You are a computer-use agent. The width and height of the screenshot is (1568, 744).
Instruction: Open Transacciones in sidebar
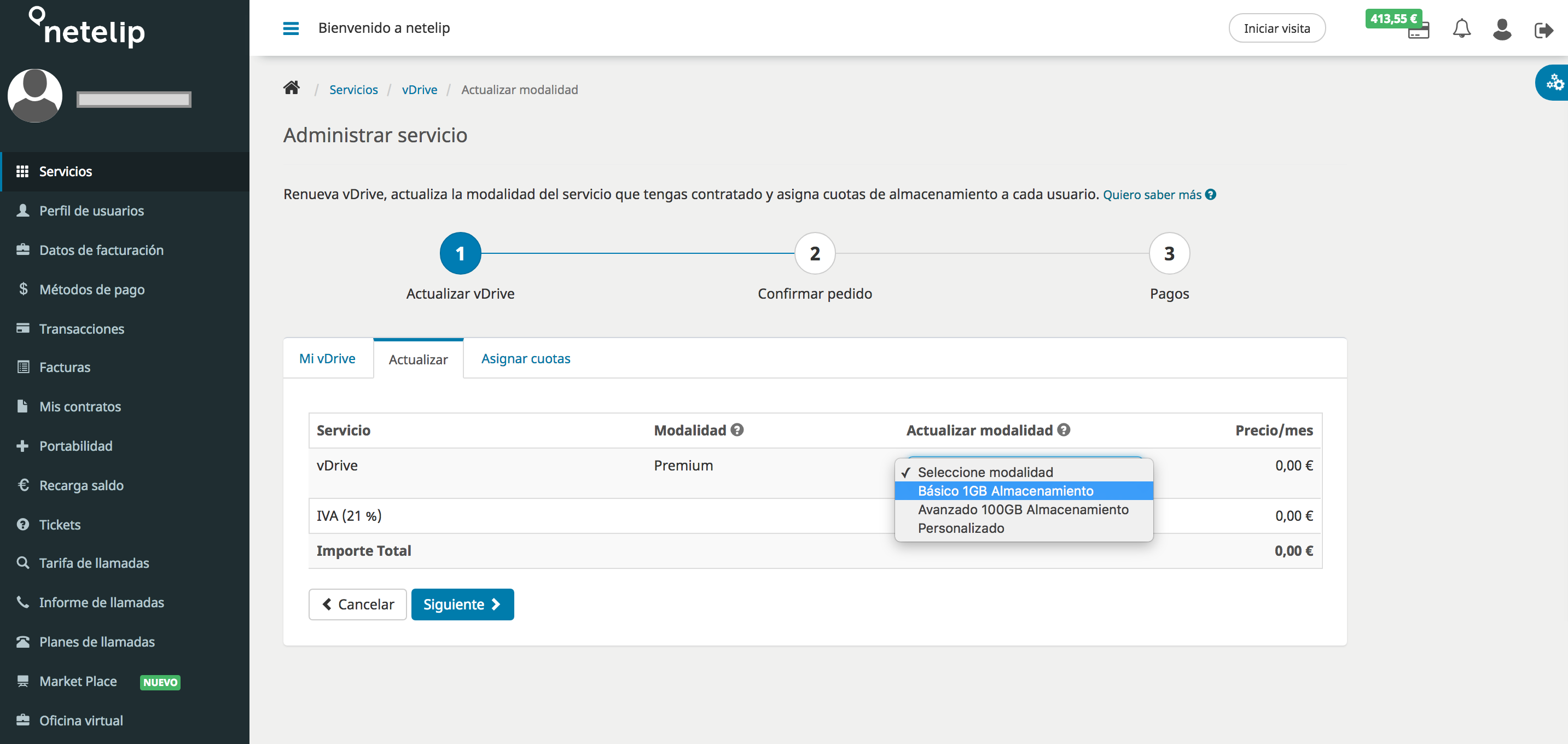click(x=125, y=329)
